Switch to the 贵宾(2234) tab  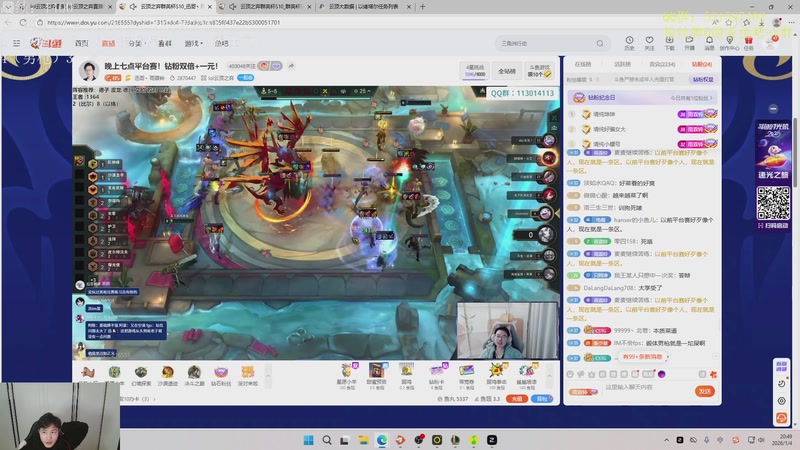[662, 64]
